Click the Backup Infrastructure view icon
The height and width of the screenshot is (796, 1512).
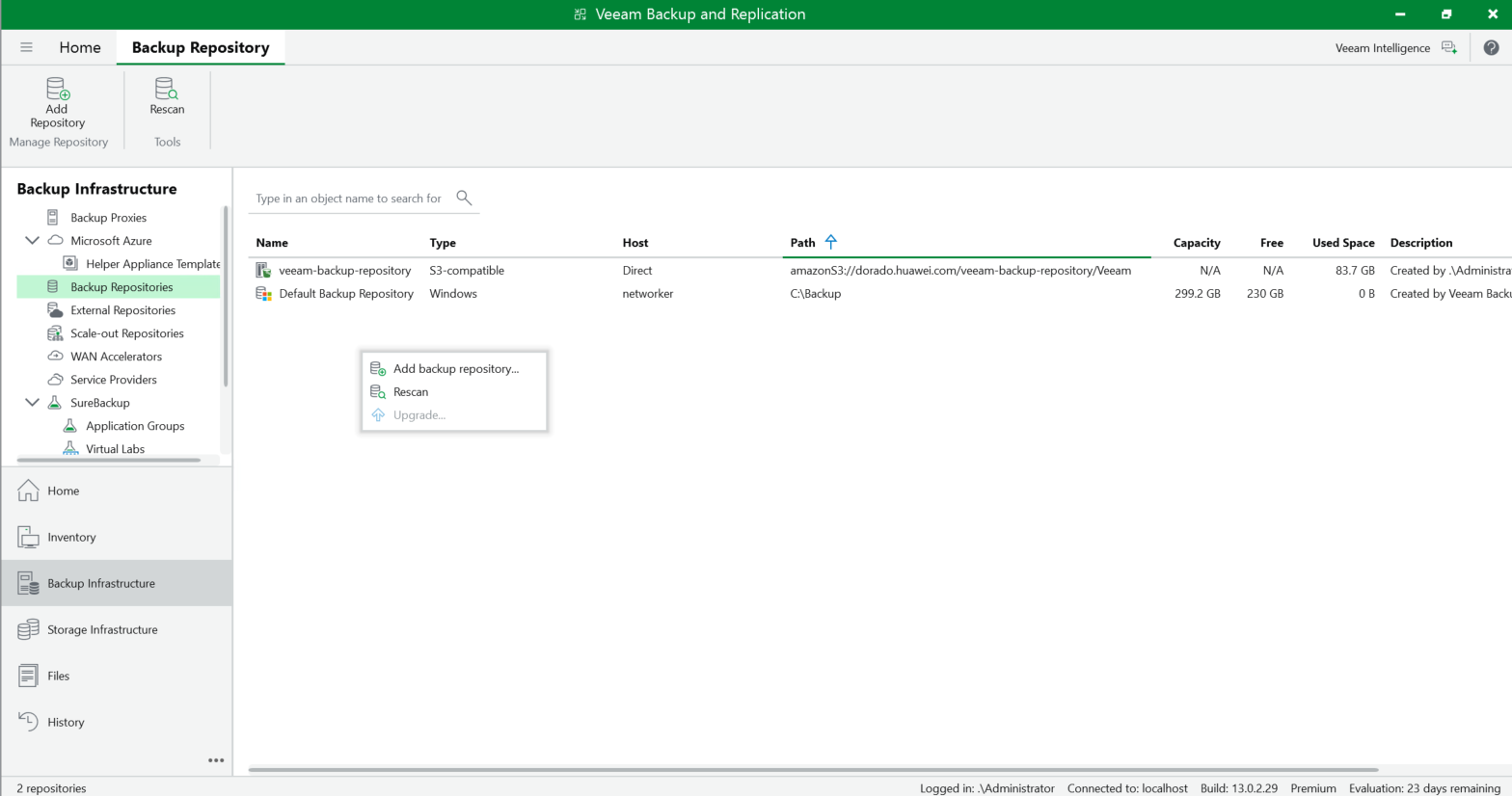coord(29,583)
